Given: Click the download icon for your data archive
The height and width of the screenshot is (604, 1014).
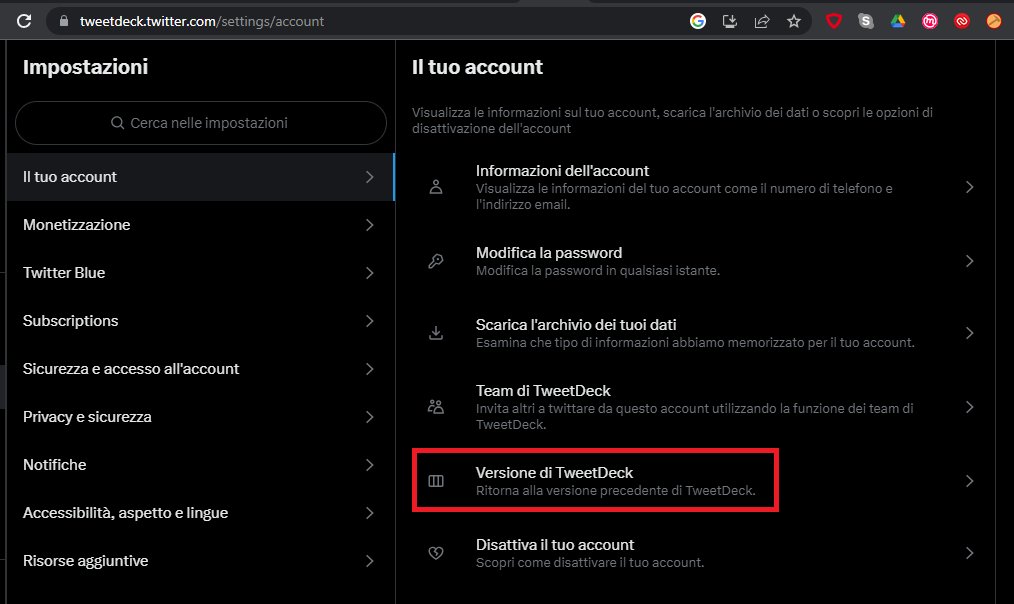Looking at the screenshot, I should click(435, 332).
